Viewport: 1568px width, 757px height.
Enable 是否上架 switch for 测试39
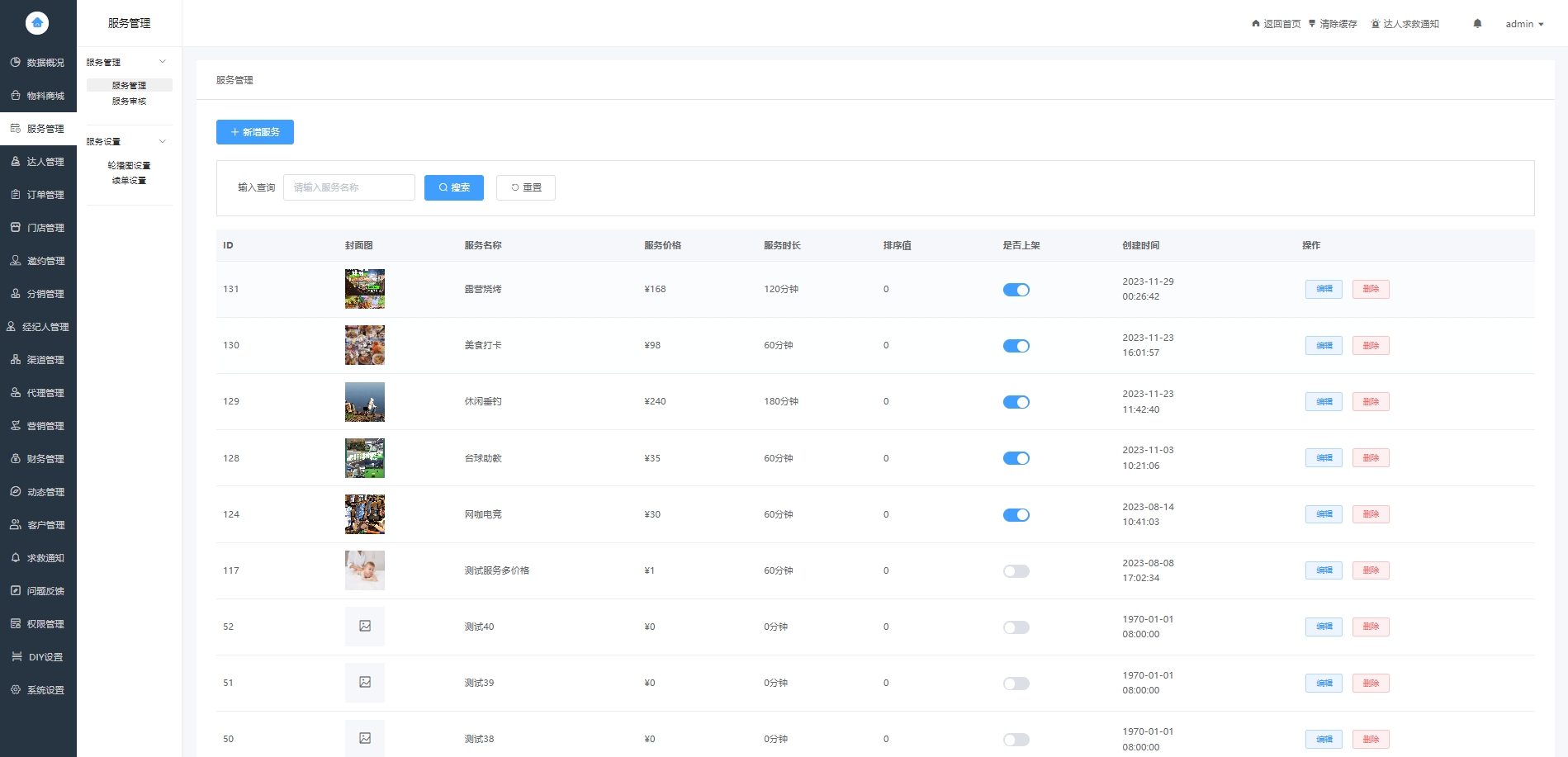point(1016,684)
